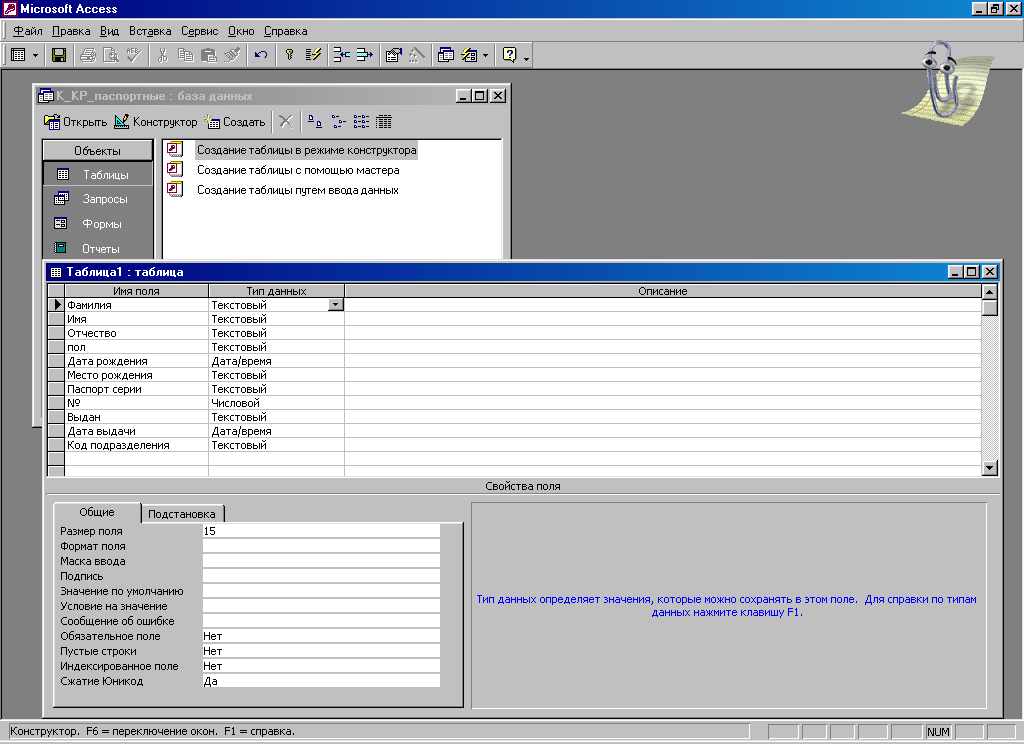The width and height of the screenshot is (1024, 744).
Task: Run the Spelling check icon
Action: (x=134, y=56)
